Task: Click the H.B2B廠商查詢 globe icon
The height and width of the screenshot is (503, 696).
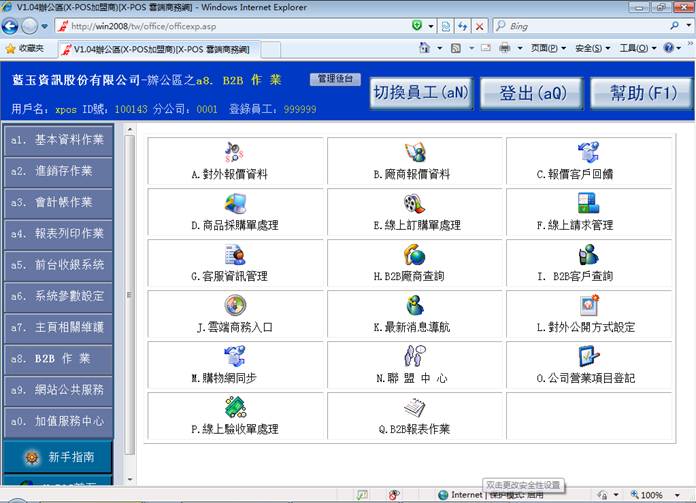Action: click(x=414, y=255)
